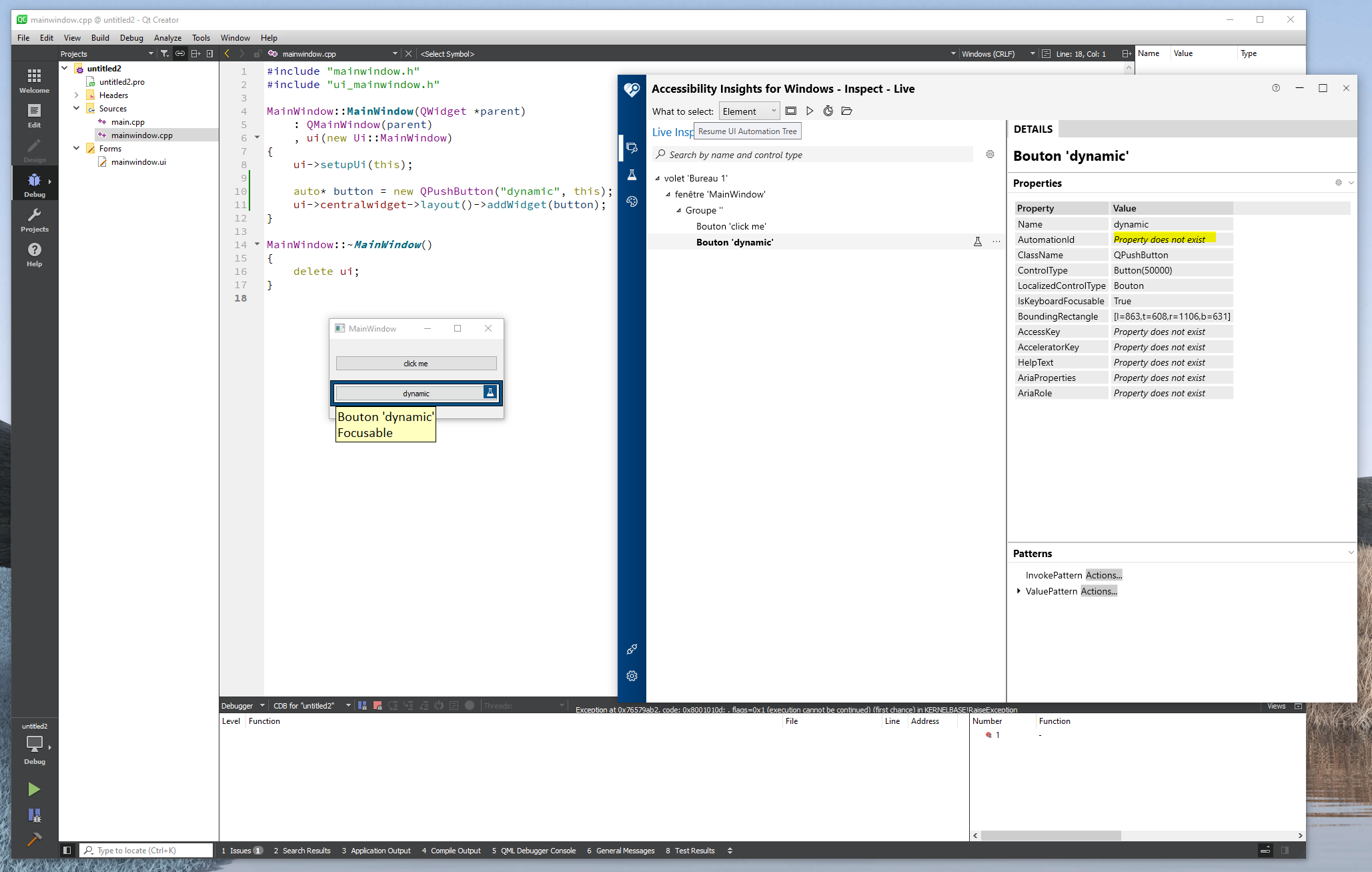Start debugging with the green run arrow
The width and height of the screenshot is (1372, 872).
click(x=34, y=789)
